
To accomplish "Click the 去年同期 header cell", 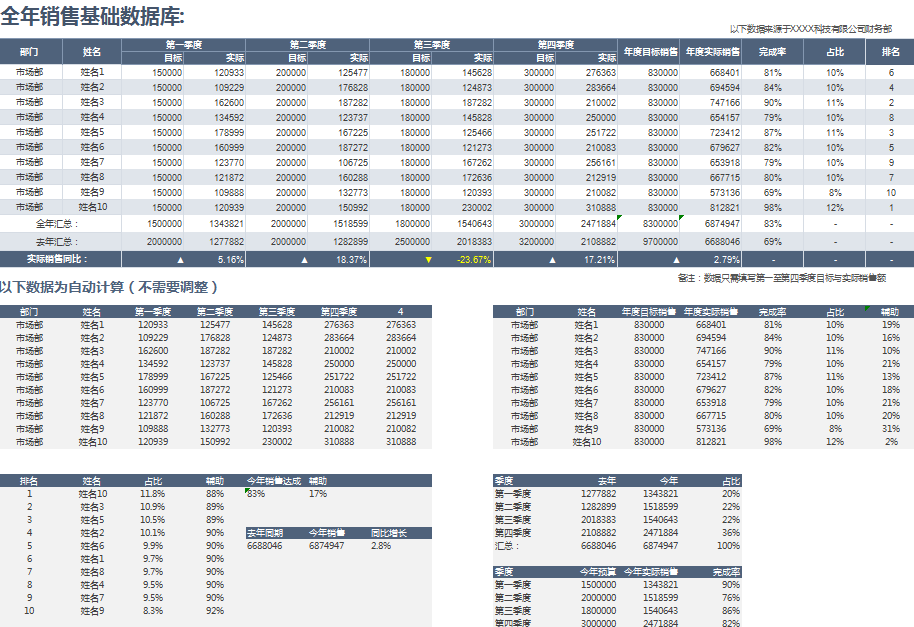I will click(x=265, y=533).
